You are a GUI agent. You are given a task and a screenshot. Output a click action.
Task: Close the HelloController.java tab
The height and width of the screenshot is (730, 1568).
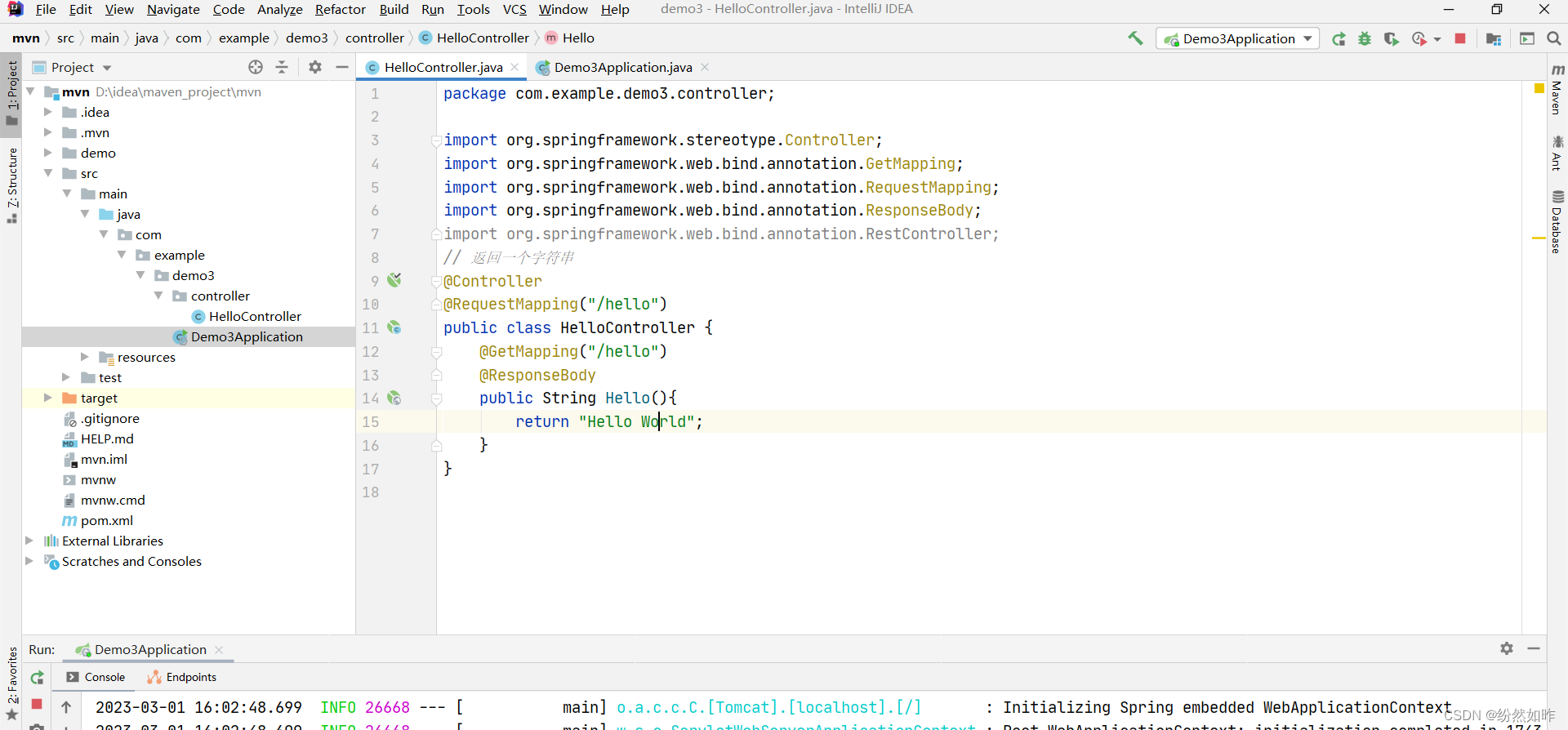pos(514,67)
